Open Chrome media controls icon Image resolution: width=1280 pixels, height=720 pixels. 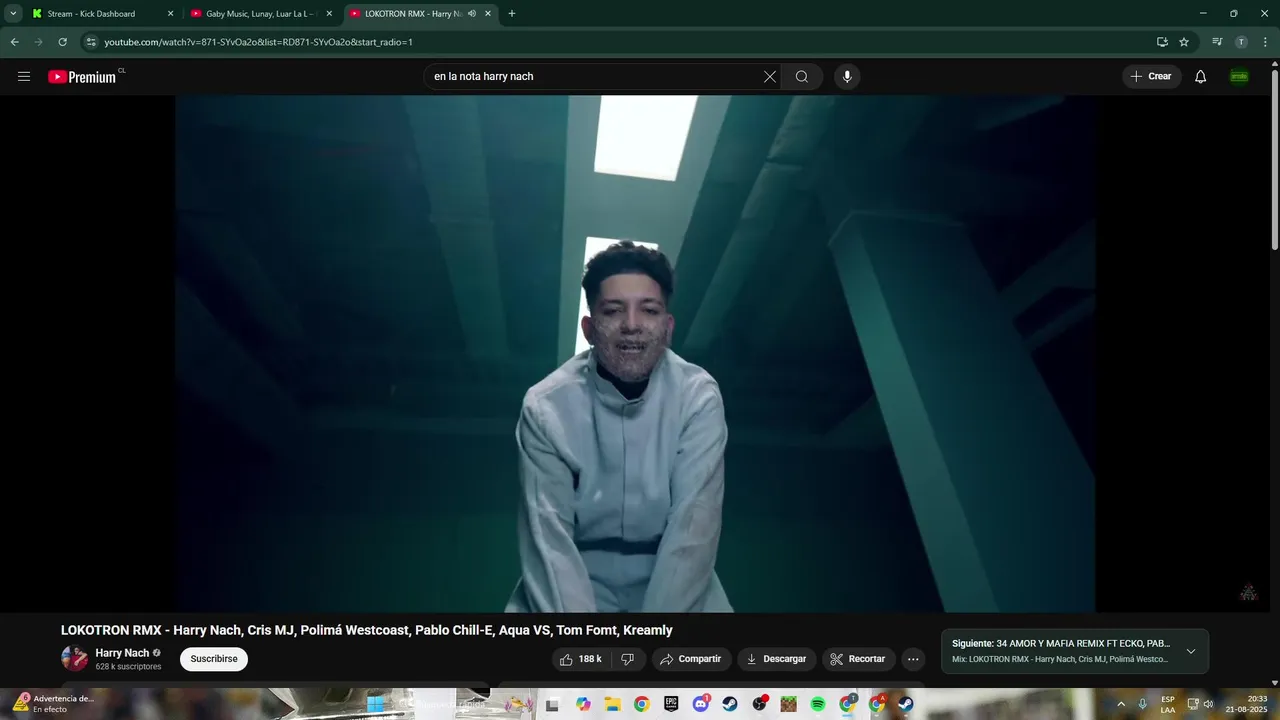coord(1217,42)
